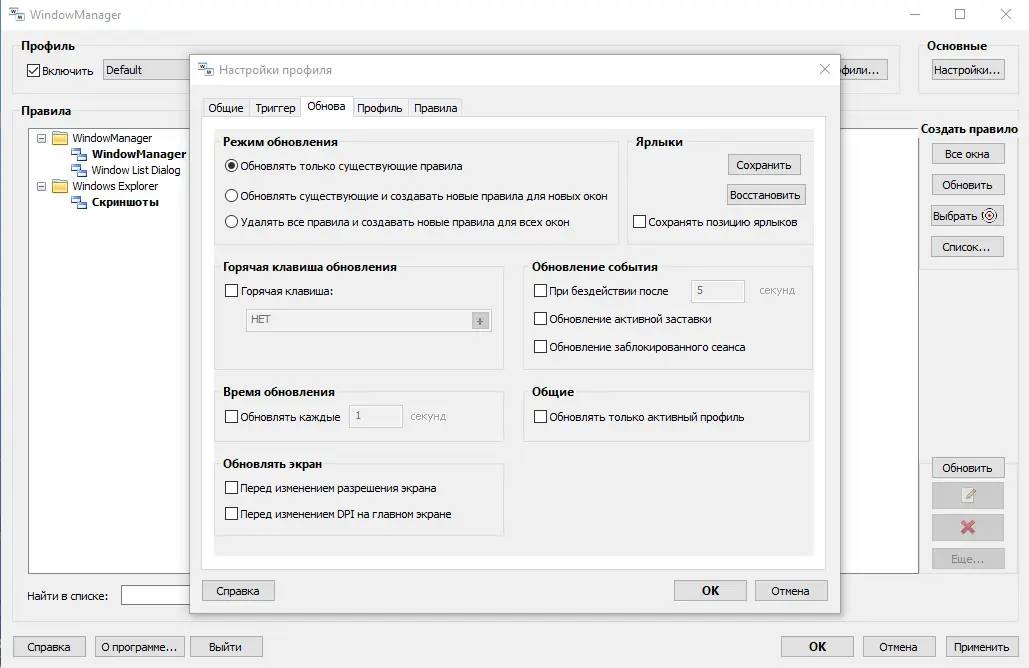Click the app icon in Настройки профиля title
Viewport: 1029px width, 668px height.
[x=206, y=70]
